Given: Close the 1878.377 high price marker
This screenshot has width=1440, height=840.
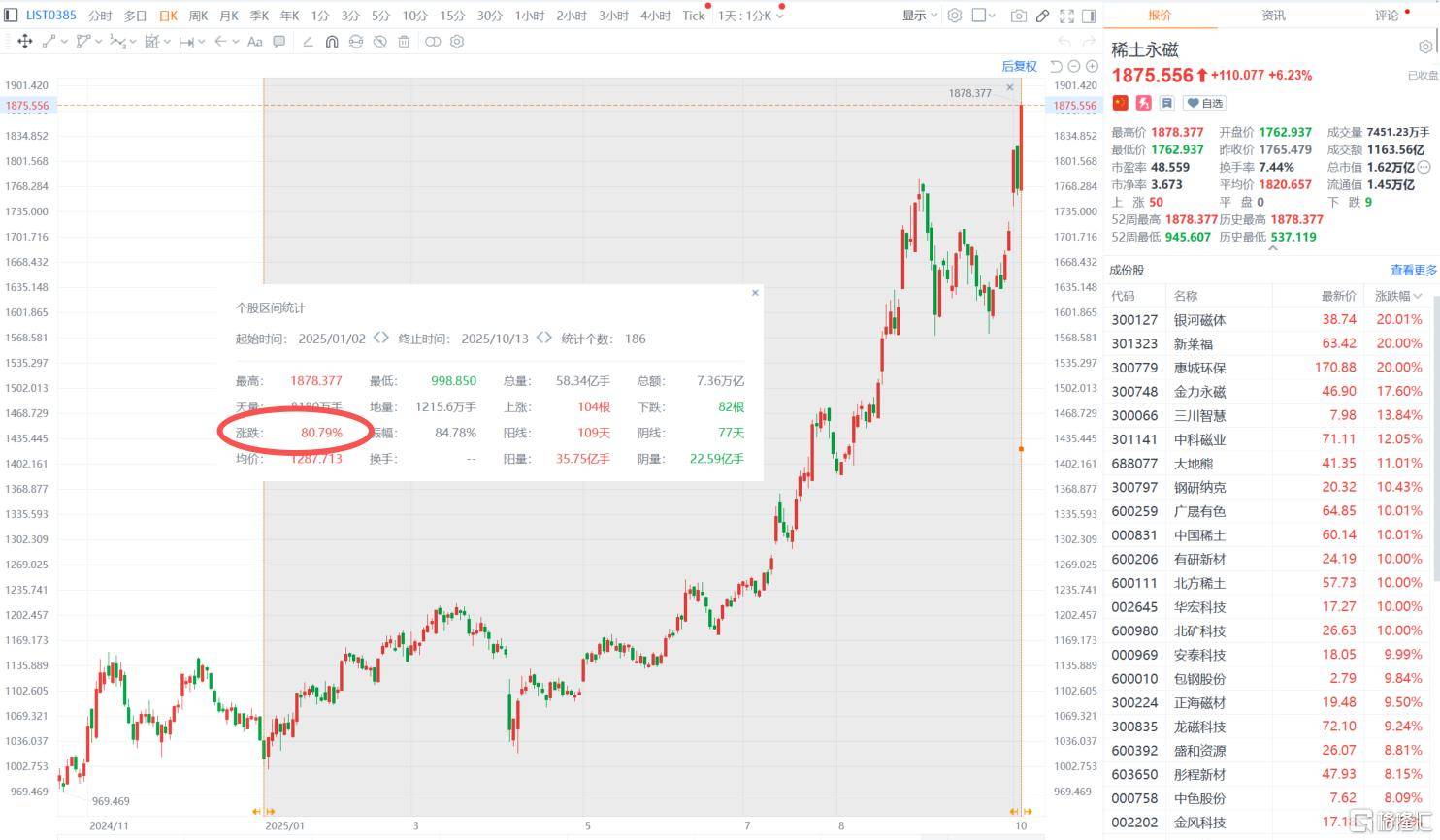Looking at the screenshot, I should [x=1010, y=87].
